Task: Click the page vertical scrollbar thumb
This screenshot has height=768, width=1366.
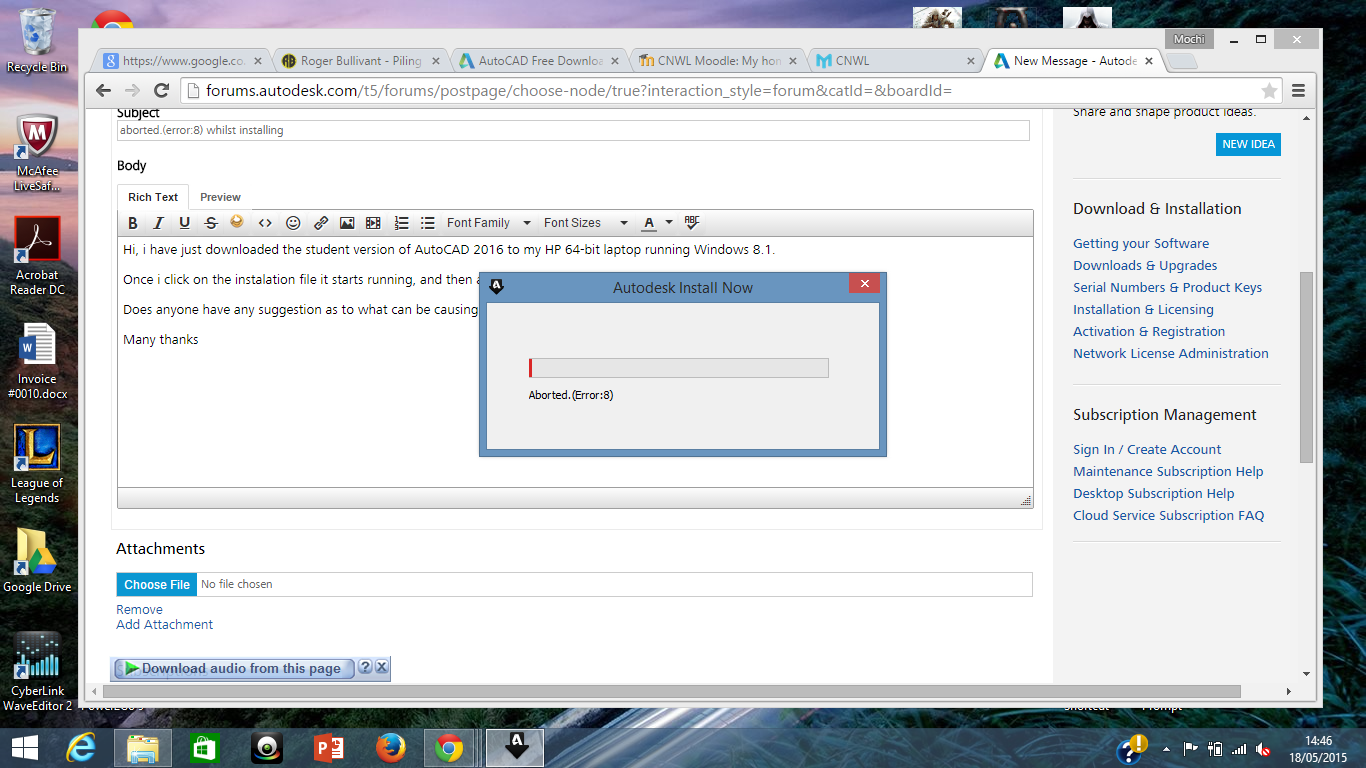Action: [x=1306, y=367]
